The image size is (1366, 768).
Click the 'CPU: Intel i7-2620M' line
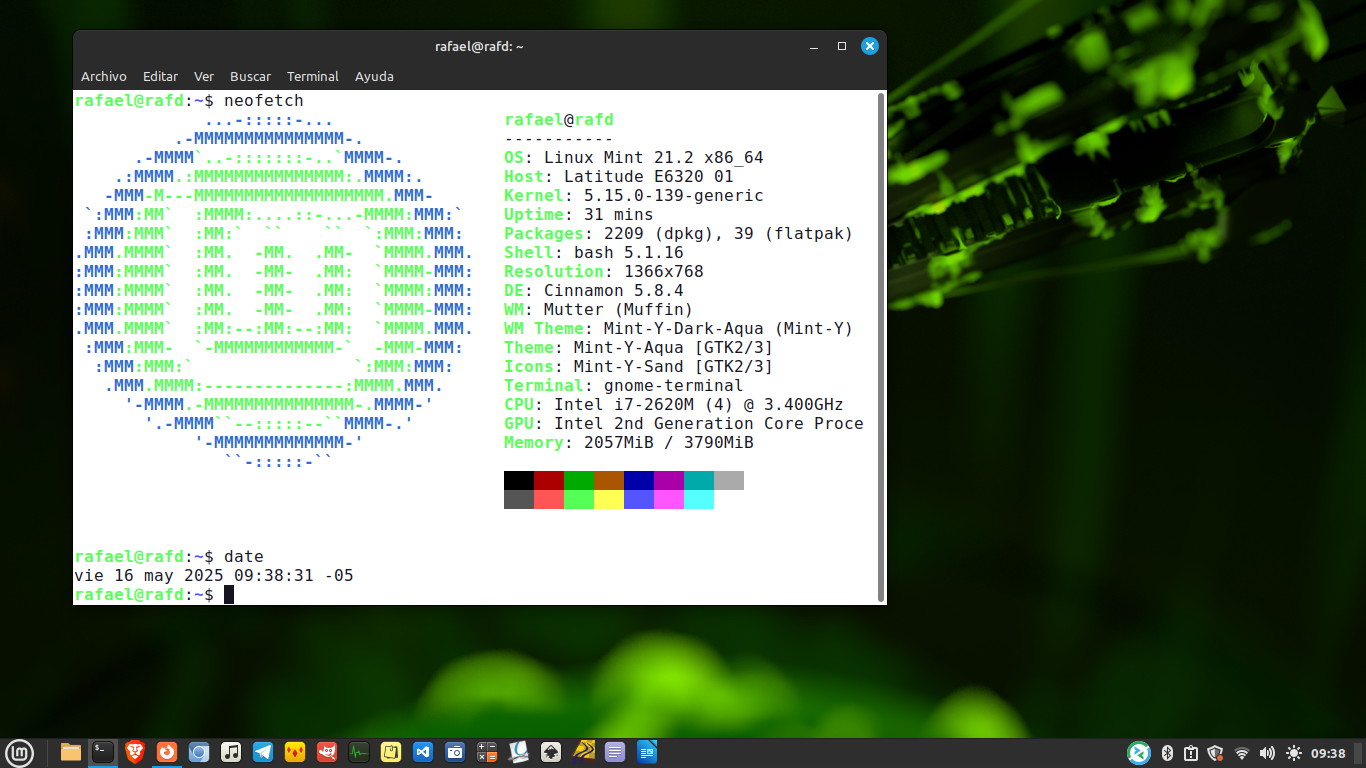[x=674, y=404]
